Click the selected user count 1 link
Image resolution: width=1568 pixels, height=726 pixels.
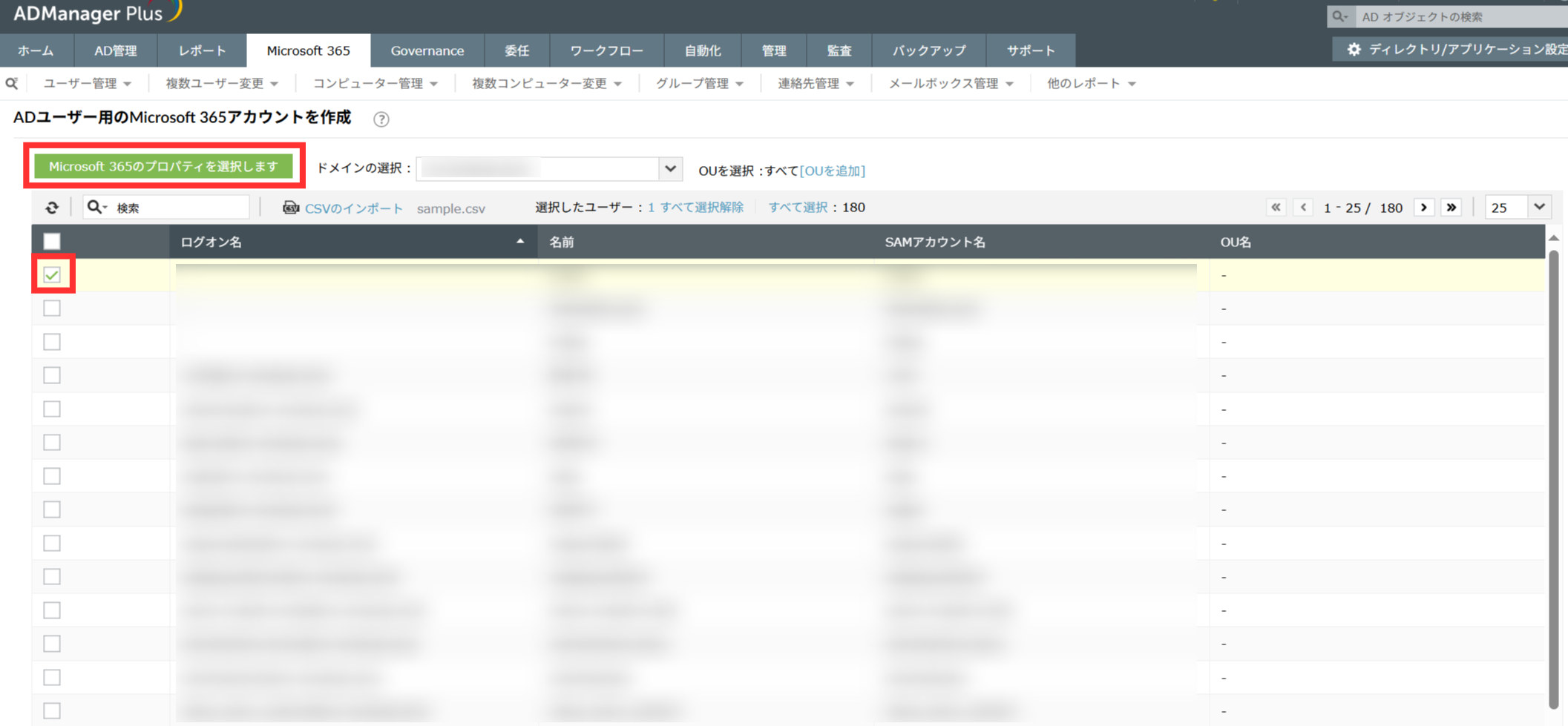652,208
